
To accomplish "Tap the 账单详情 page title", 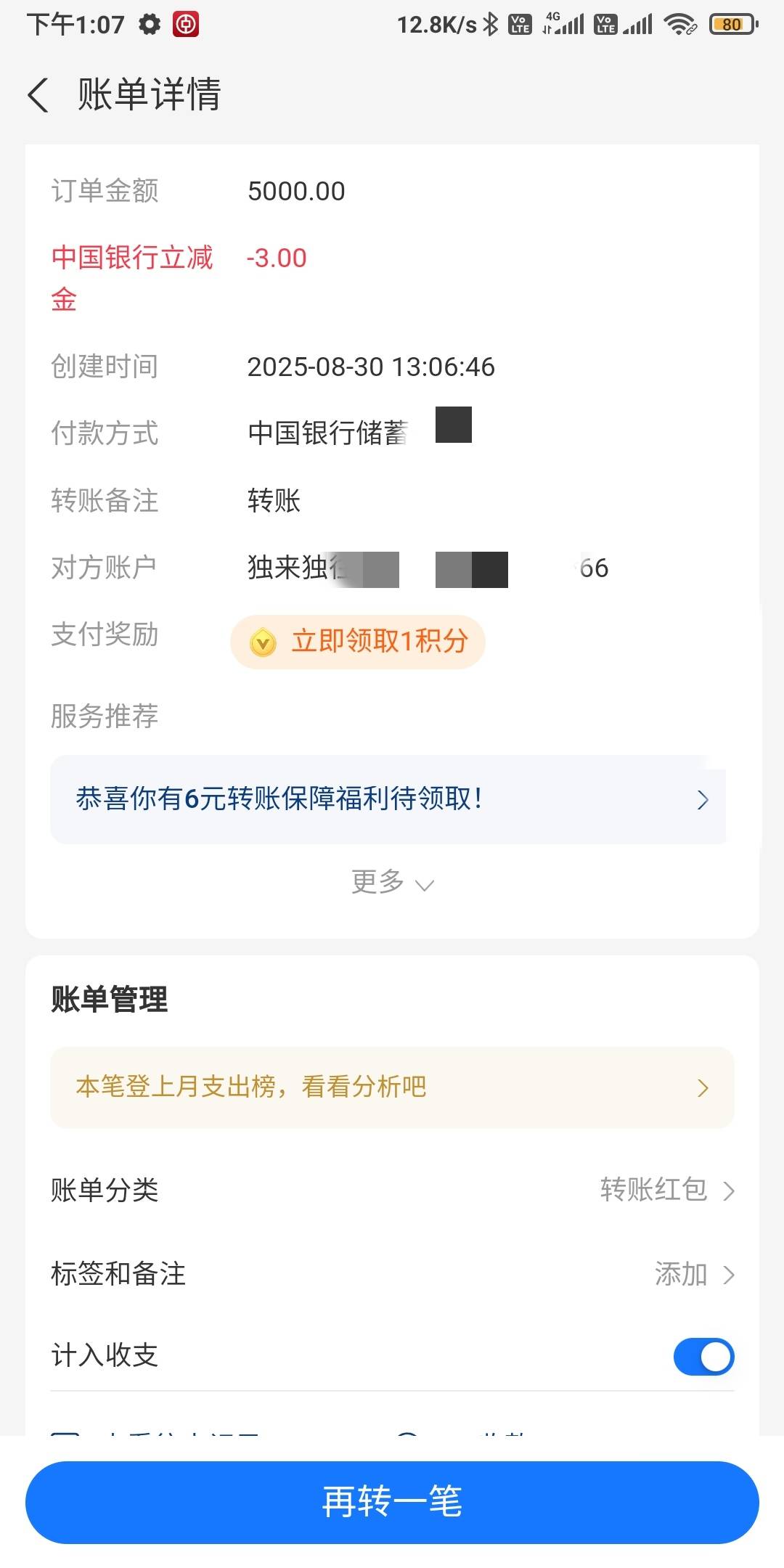I will tap(149, 95).
